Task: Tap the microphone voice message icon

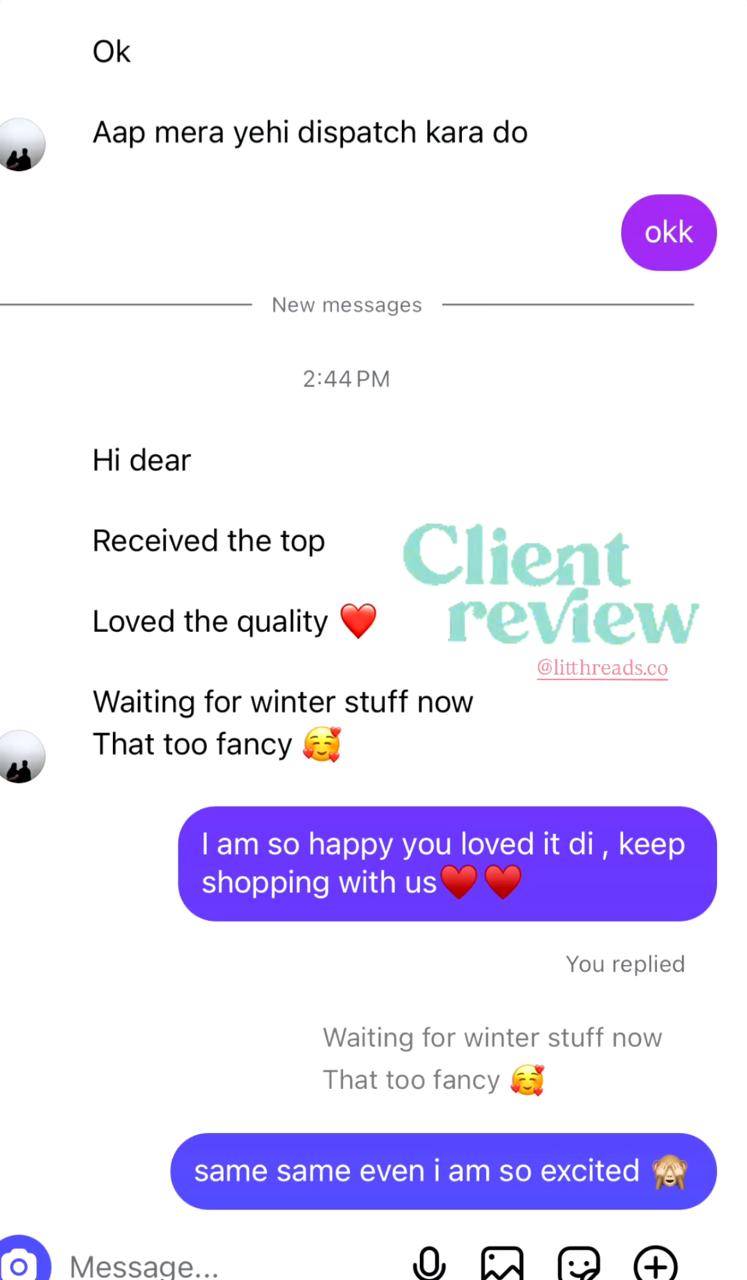Action: point(429,1265)
